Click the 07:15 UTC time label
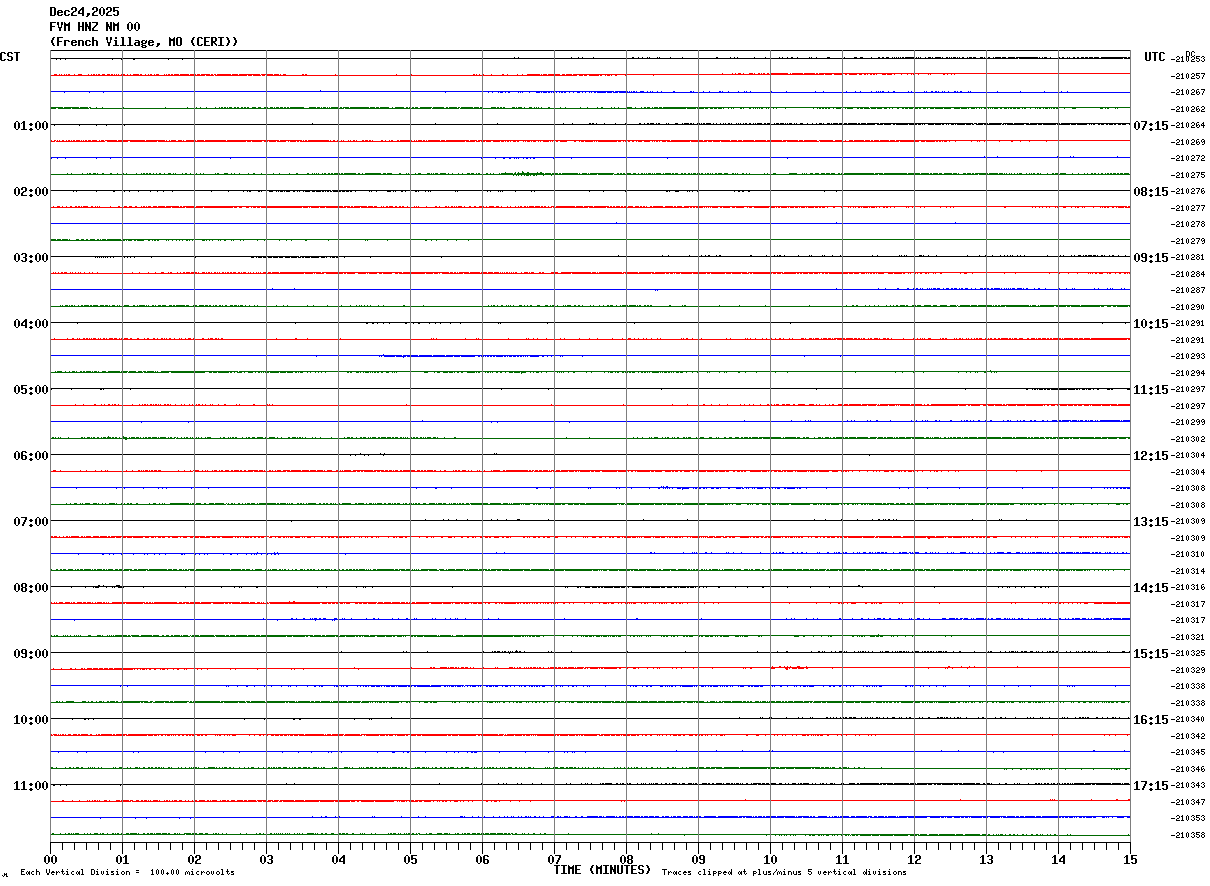 (1150, 125)
